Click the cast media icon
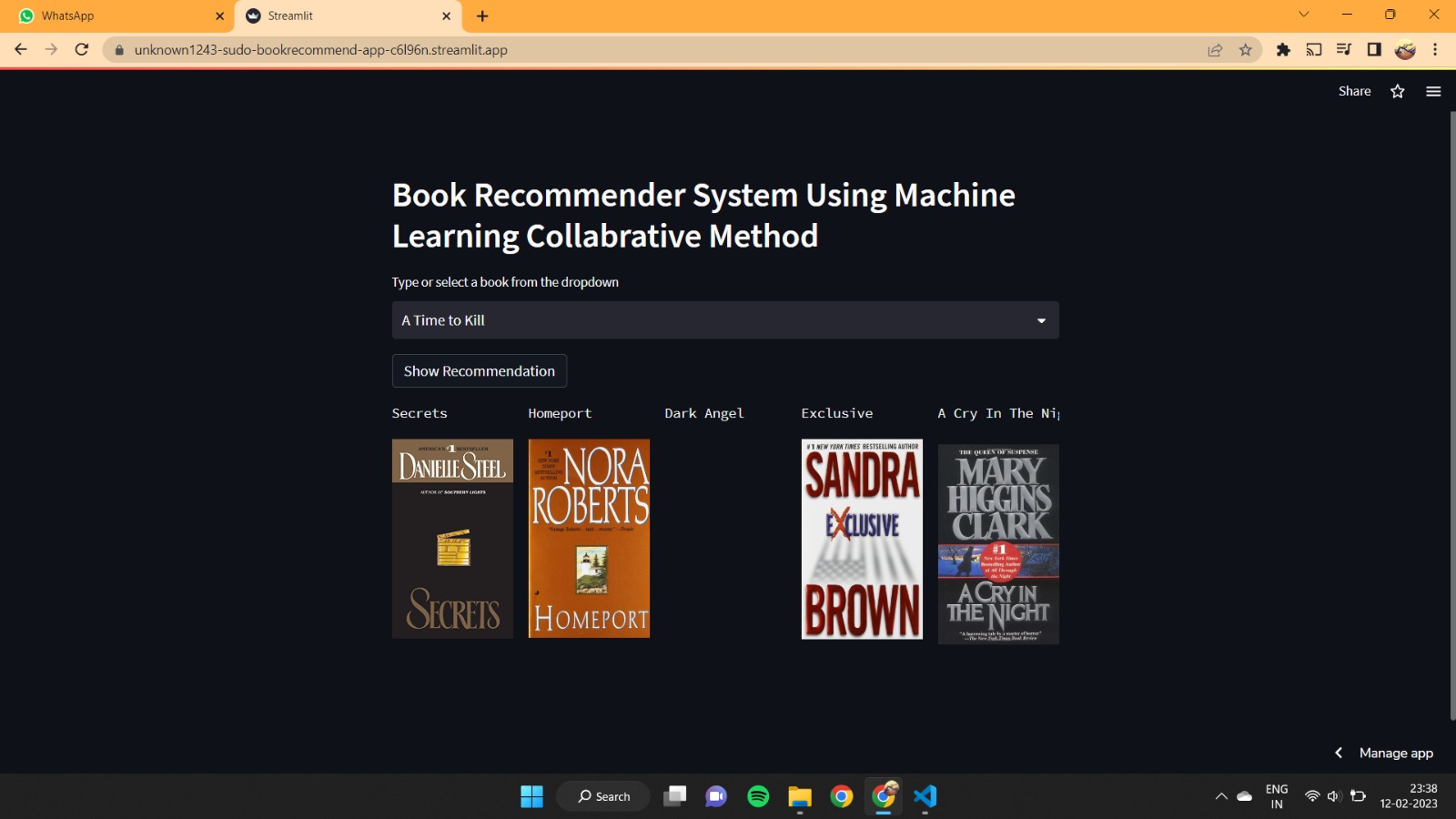1456x819 pixels. [x=1314, y=50]
